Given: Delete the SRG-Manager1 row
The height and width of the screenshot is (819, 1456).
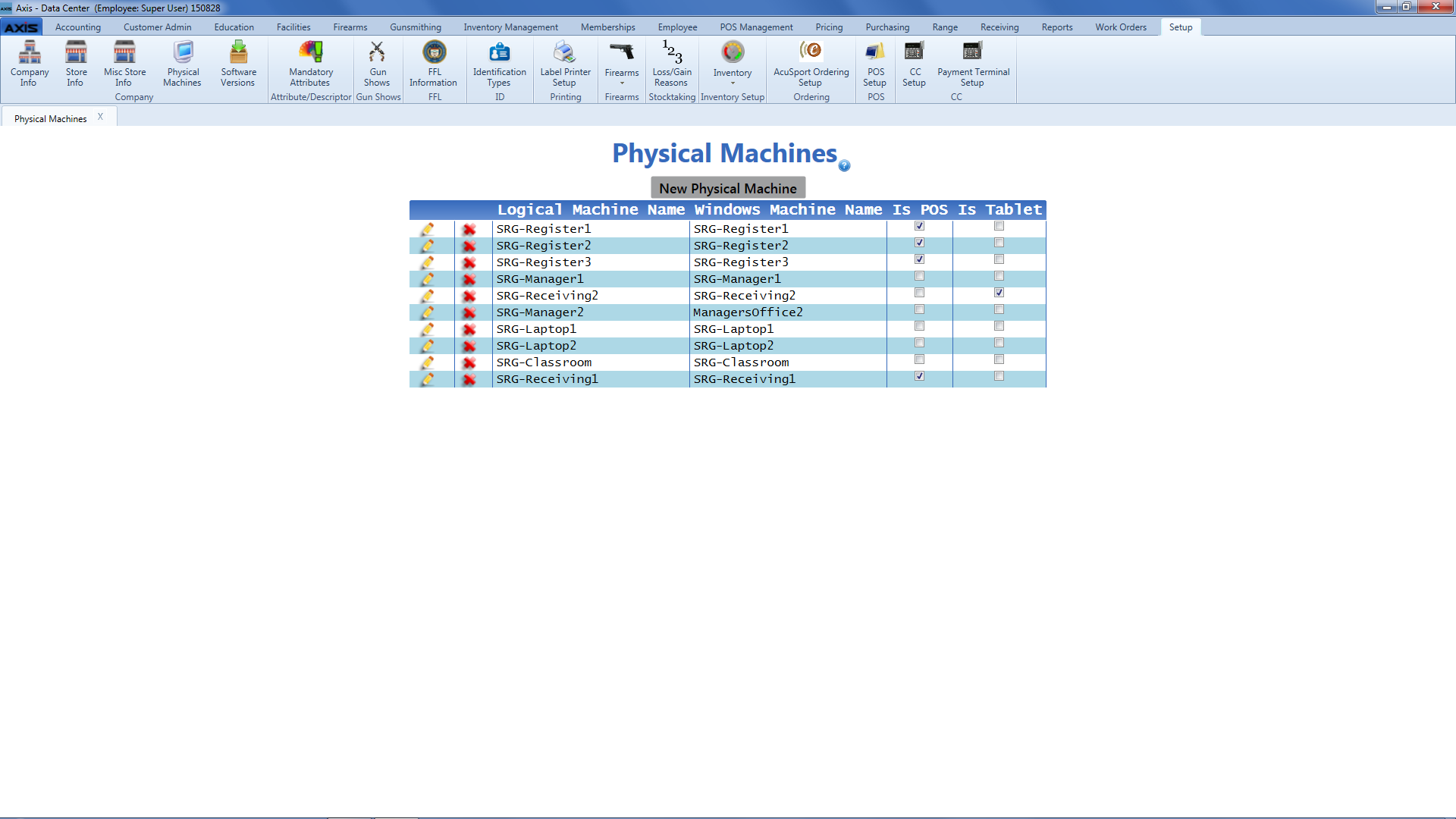Looking at the screenshot, I should [469, 279].
